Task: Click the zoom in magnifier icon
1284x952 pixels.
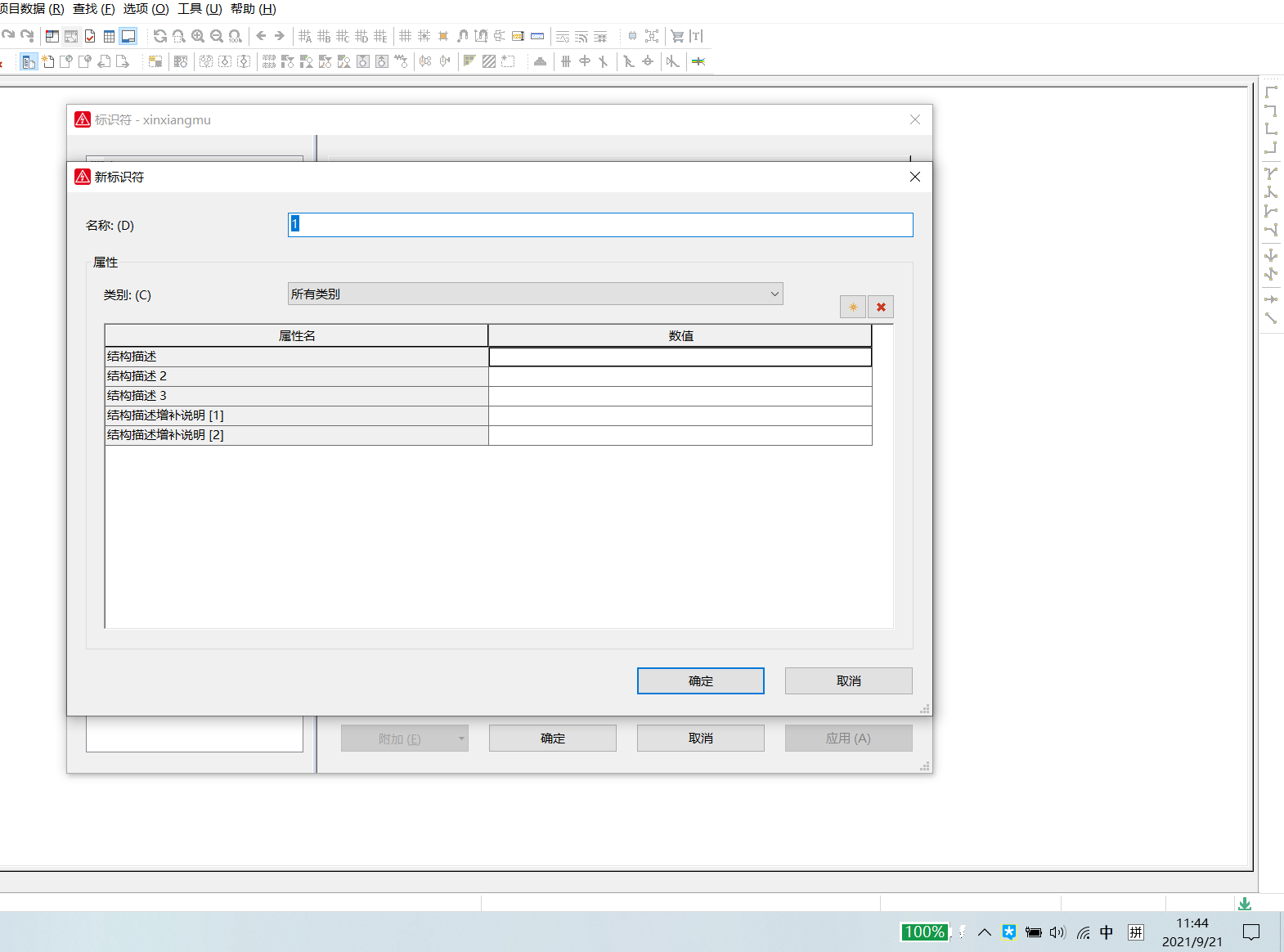Action: (198, 36)
